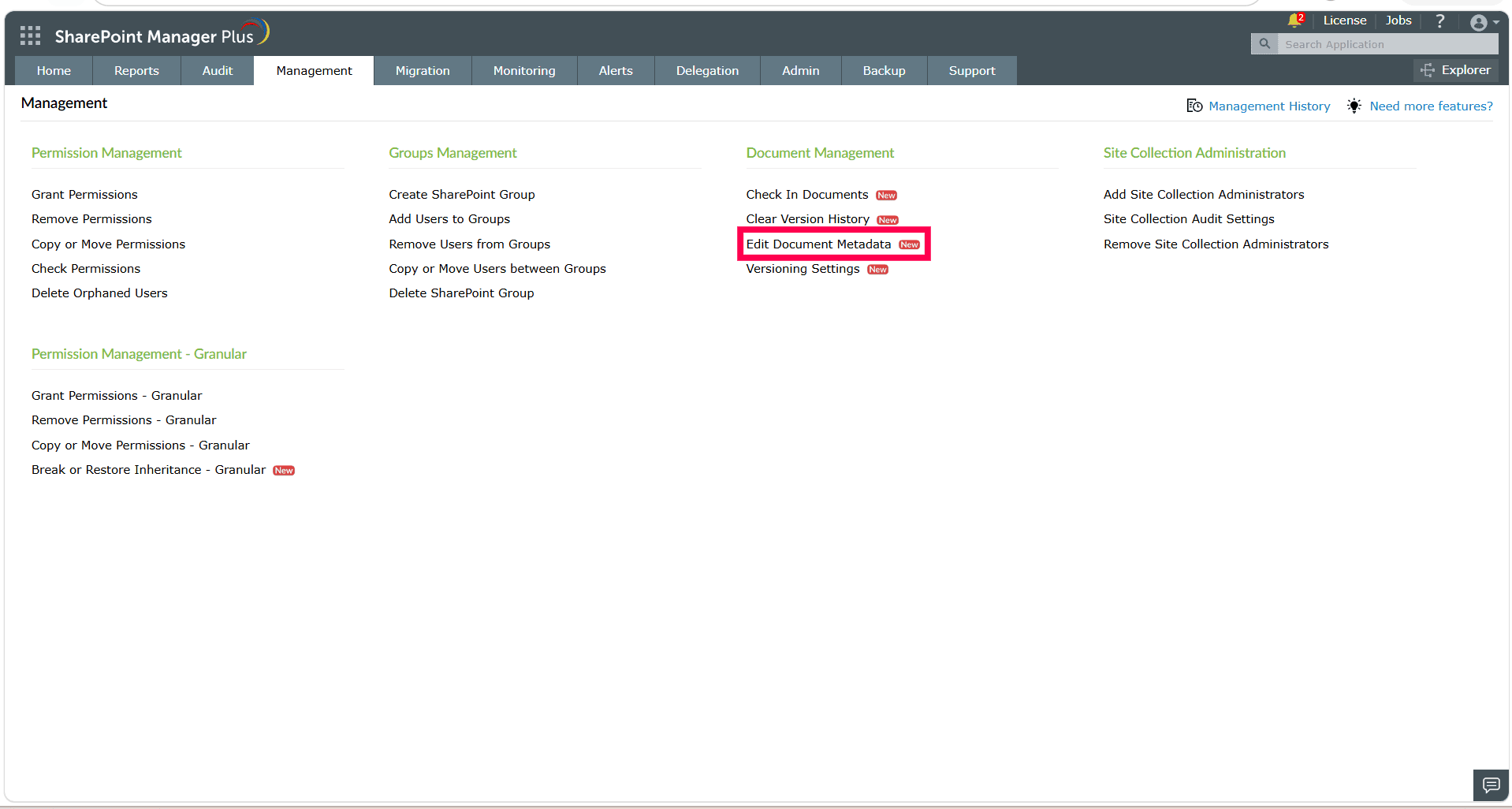
Task: Open Clear Version History
Action: 808,218
